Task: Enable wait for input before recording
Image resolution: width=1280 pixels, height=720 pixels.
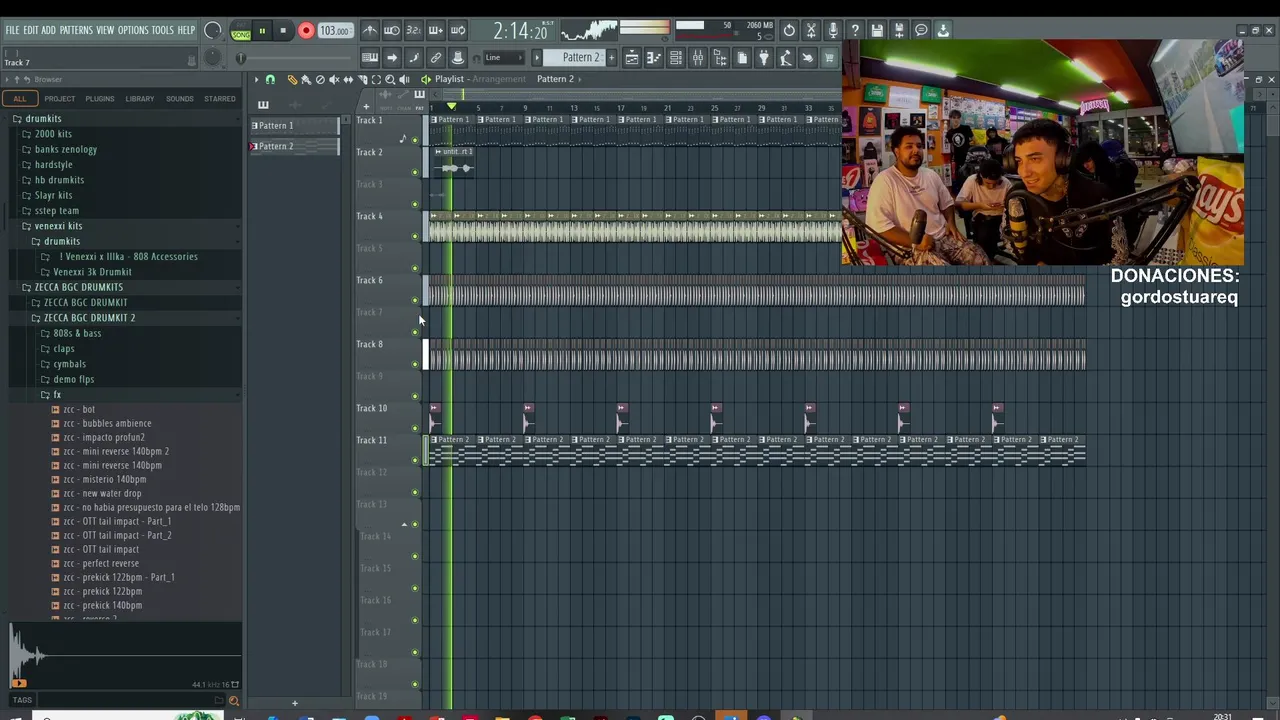Action: click(x=392, y=31)
